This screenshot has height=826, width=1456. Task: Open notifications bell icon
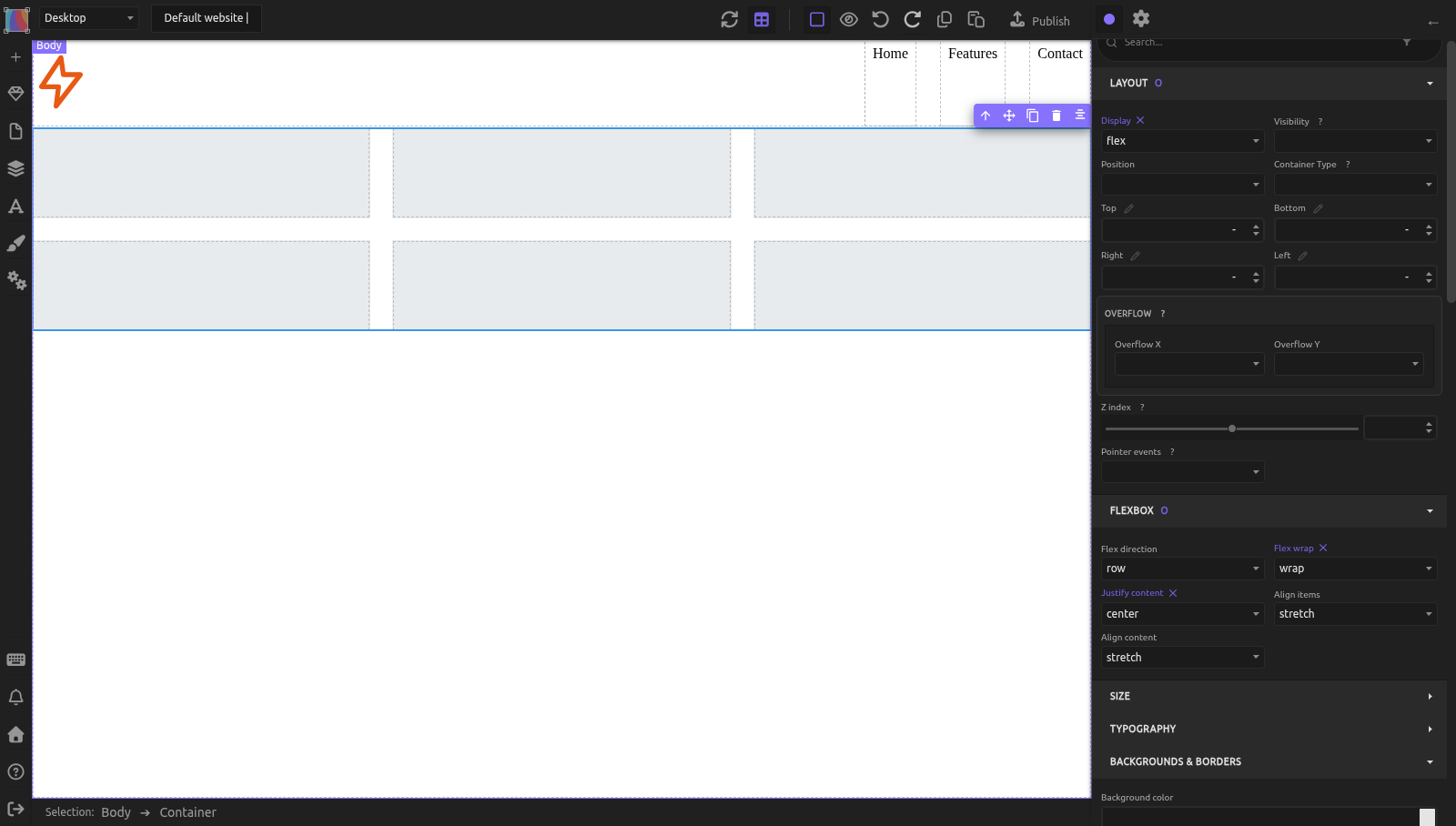[x=15, y=697]
